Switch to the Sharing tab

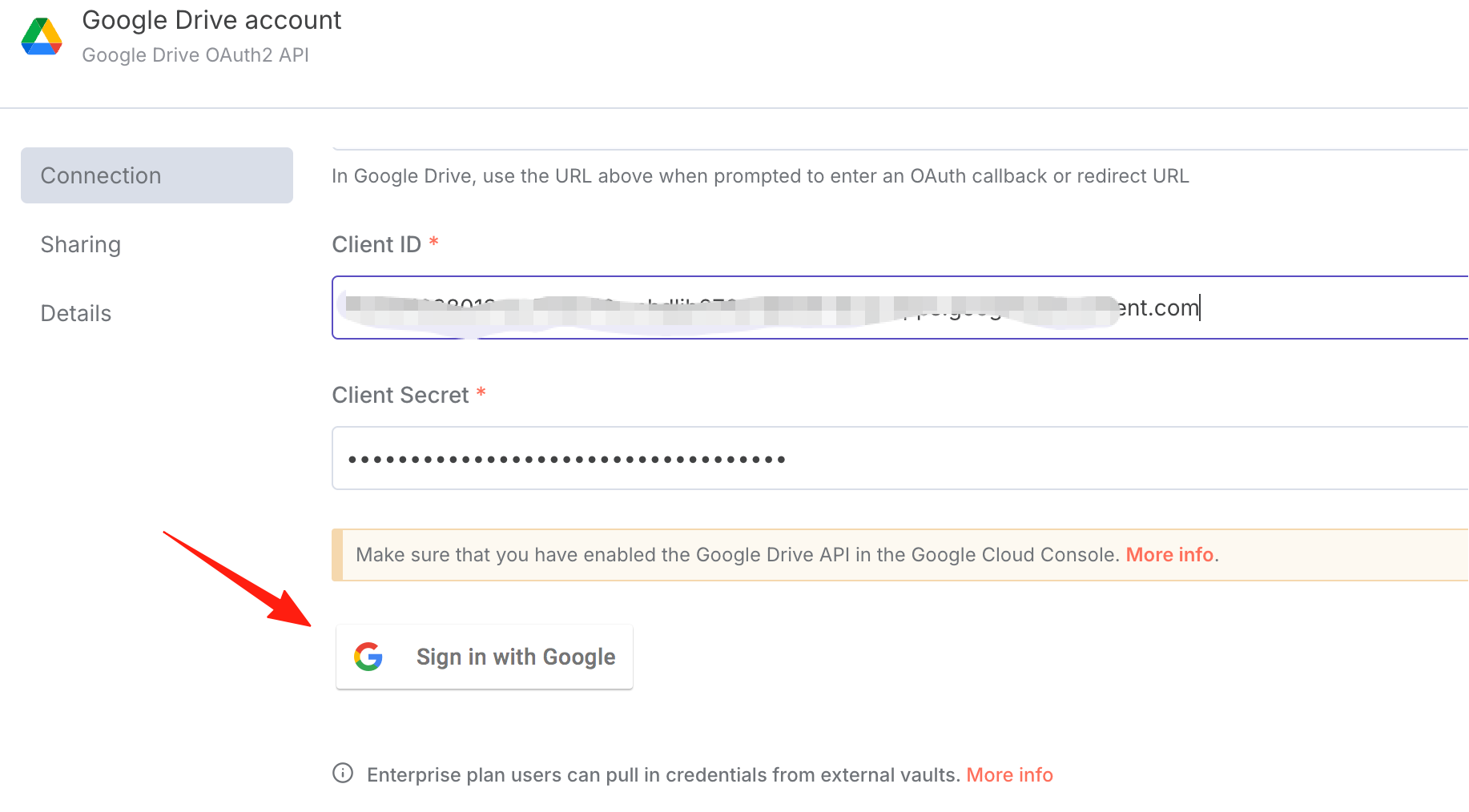click(x=81, y=244)
